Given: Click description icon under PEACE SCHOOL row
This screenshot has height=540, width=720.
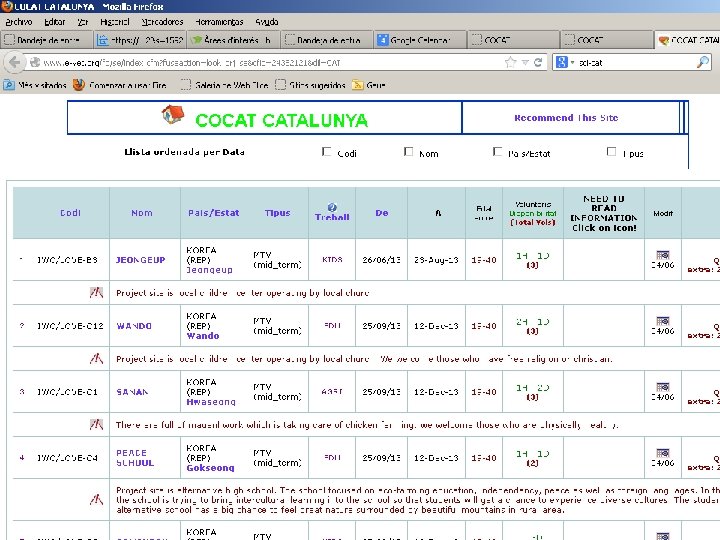Looking at the screenshot, I should 96,499.
